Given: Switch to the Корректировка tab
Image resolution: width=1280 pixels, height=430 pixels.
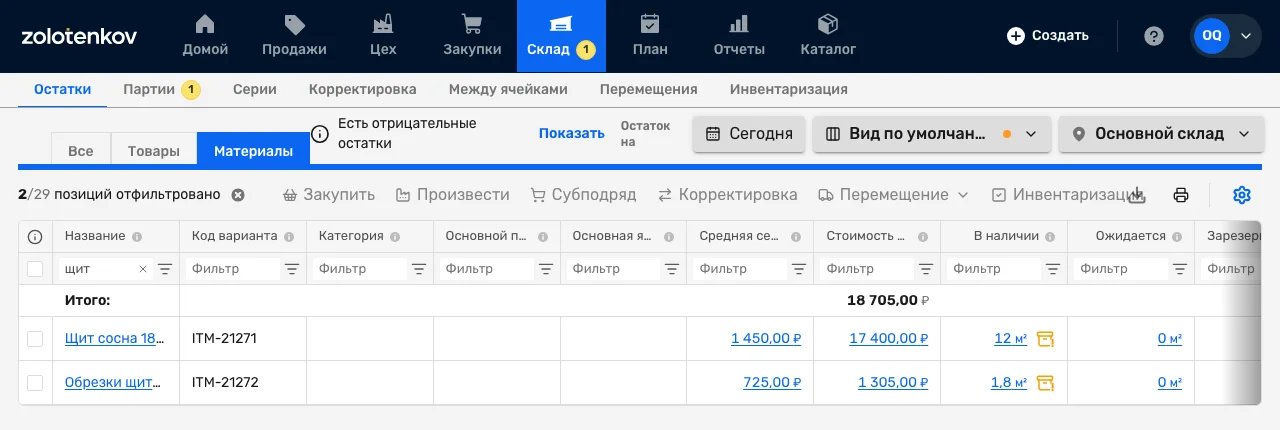Looking at the screenshot, I should [x=363, y=89].
